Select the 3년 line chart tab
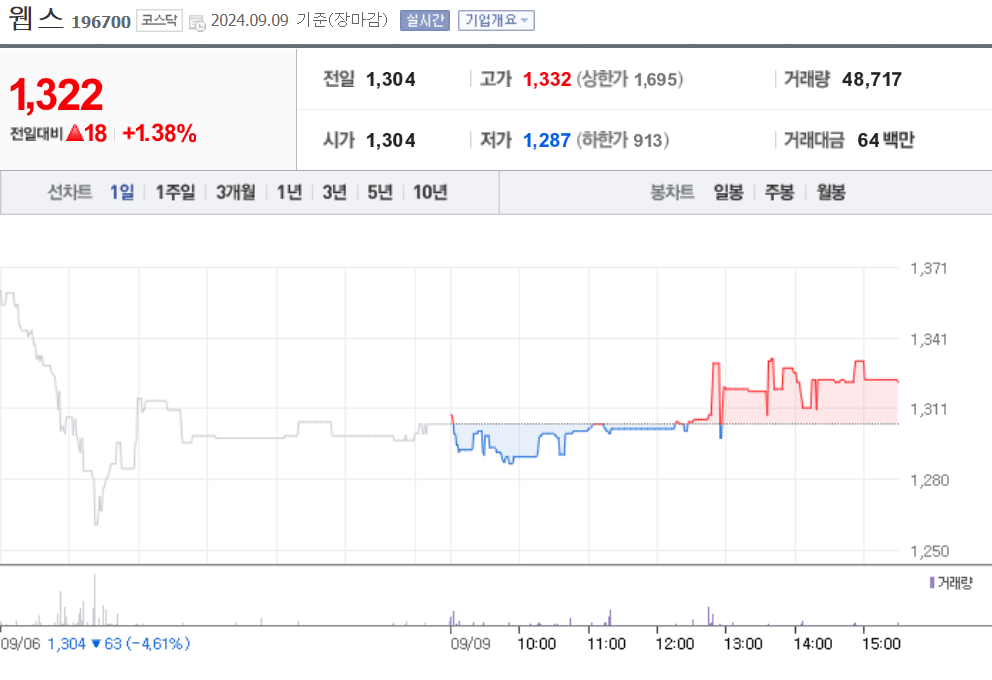Viewport: 992px width, 680px height. [335, 192]
